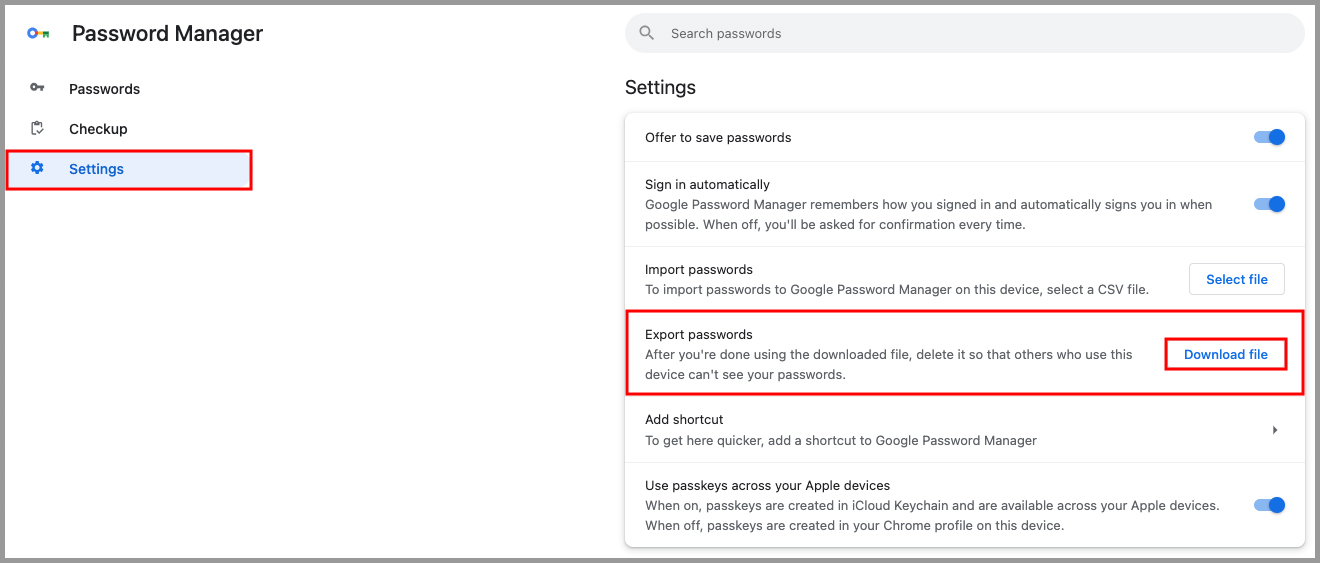The width and height of the screenshot is (1320, 563).
Task: Click Download file to export passwords
Action: point(1225,354)
